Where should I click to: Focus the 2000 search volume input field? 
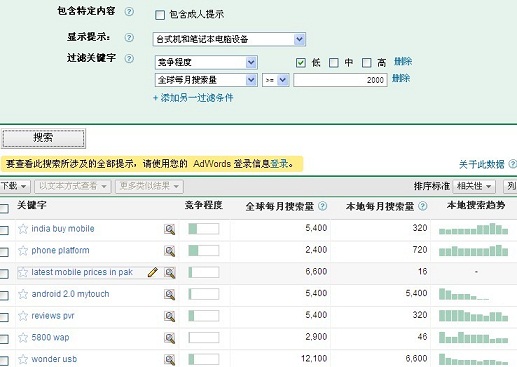tap(340, 80)
